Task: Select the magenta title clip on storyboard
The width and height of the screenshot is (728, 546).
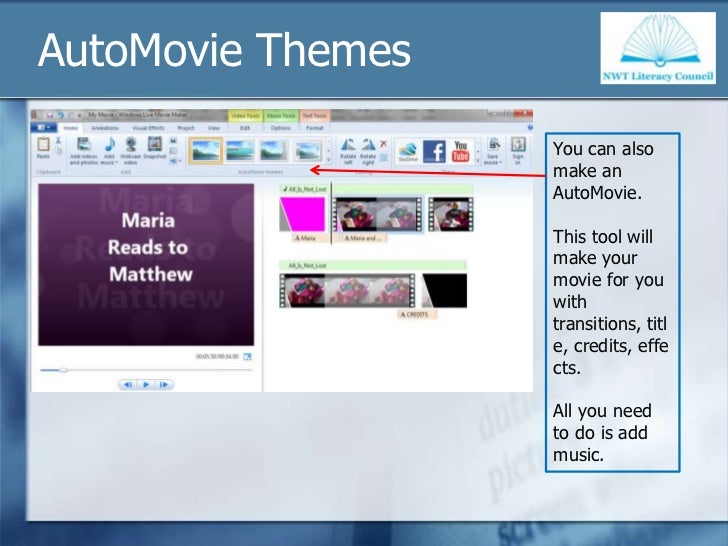Action: point(302,214)
